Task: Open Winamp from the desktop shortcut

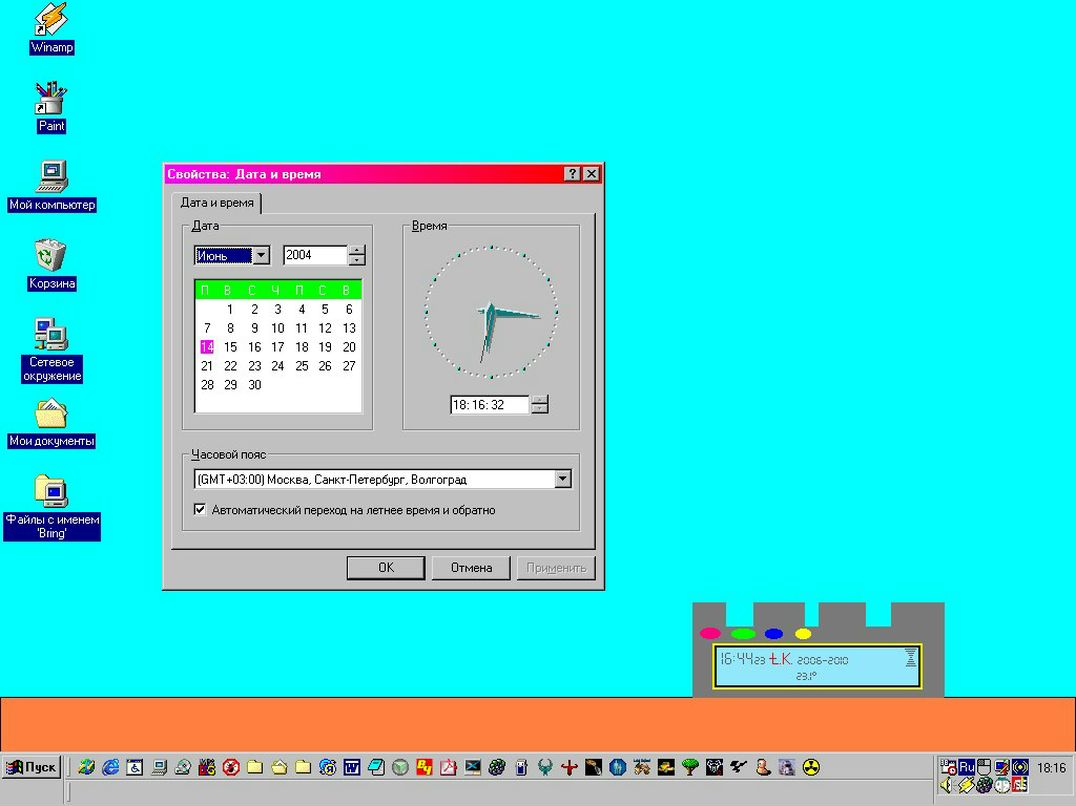Action: (50, 20)
